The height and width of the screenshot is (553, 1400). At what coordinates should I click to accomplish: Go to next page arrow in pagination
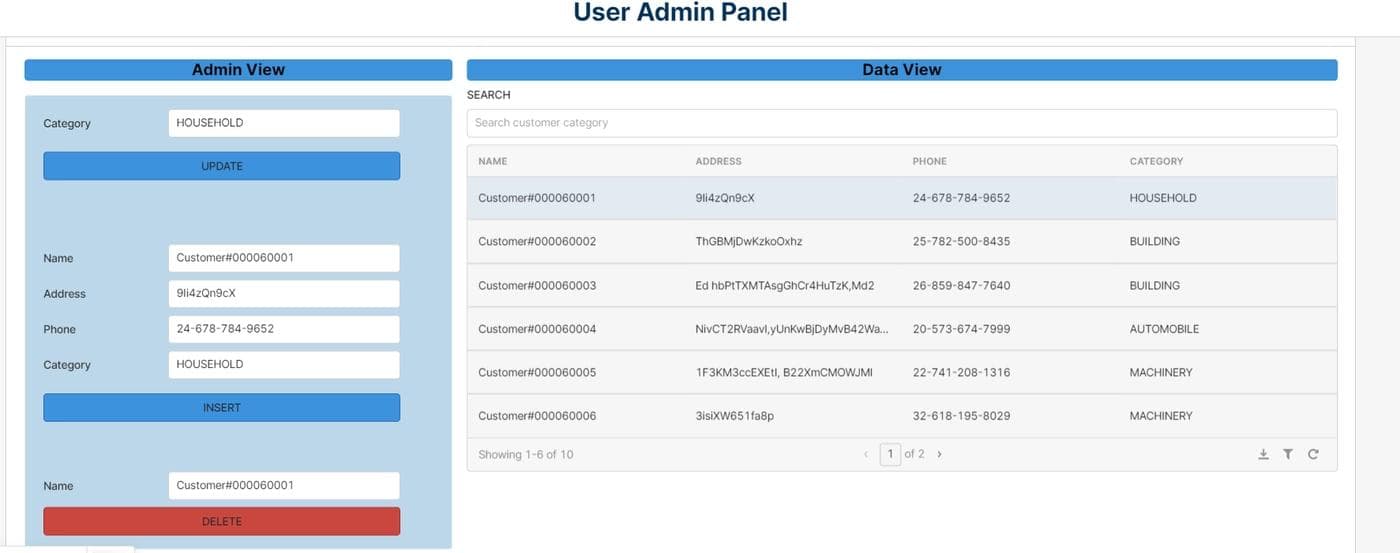click(x=939, y=454)
